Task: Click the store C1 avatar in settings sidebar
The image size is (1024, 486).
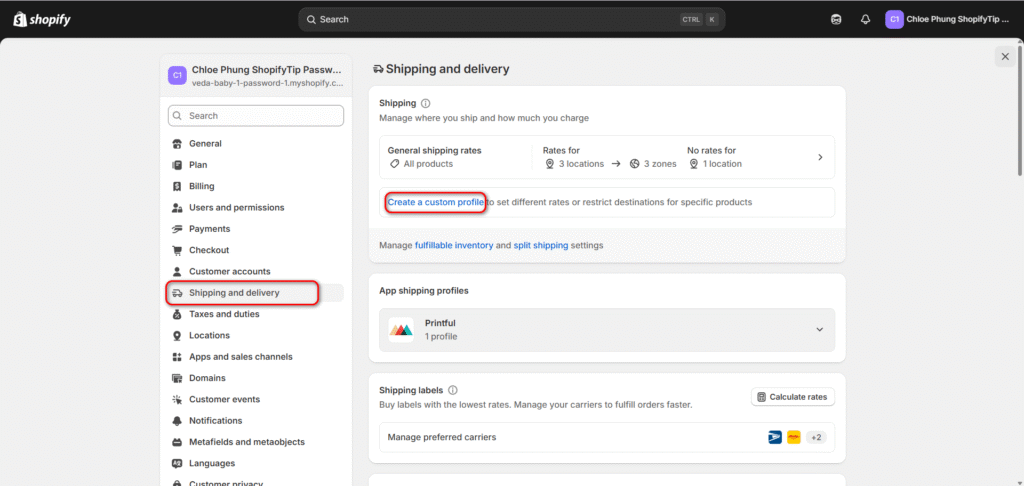Action: tap(177, 75)
